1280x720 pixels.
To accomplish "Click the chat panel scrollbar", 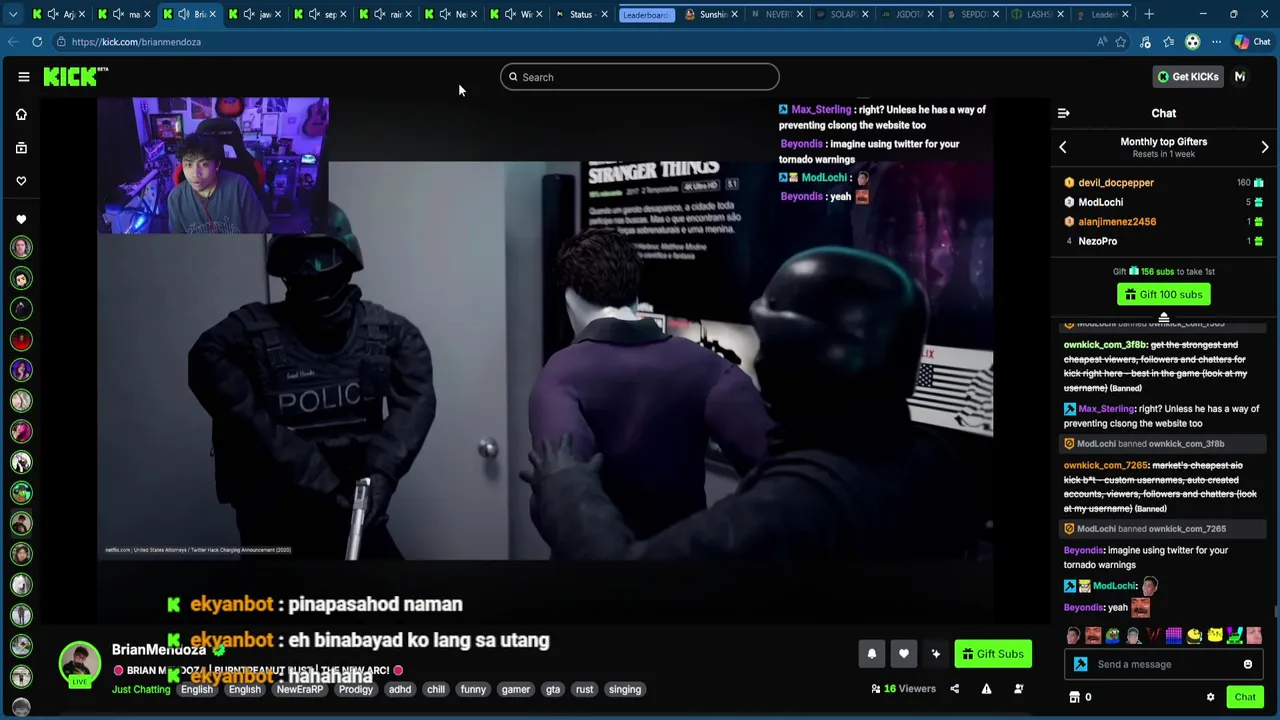I will point(1276,612).
